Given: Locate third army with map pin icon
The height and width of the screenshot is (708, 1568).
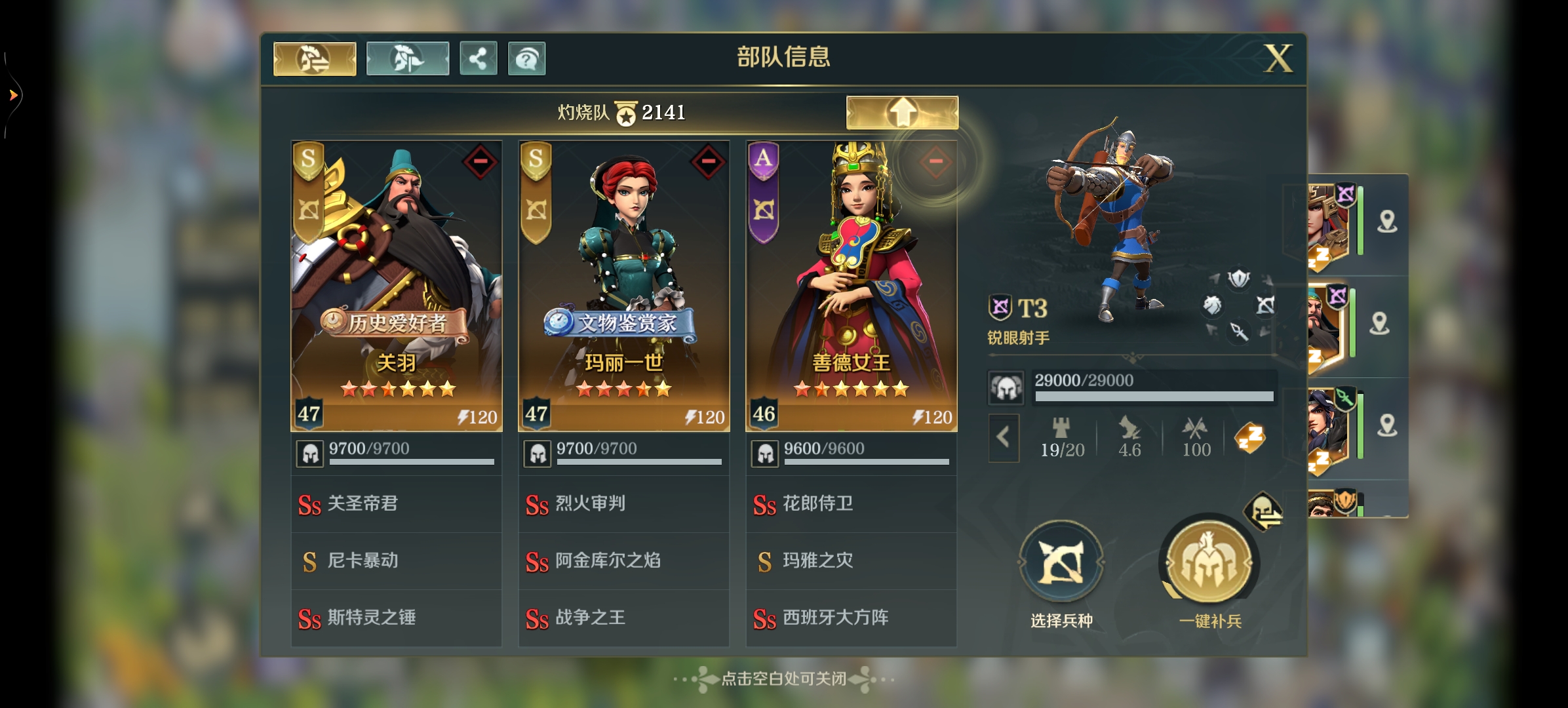Looking at the screenshot, I should pyautogui.click(x=1387, y=426).
